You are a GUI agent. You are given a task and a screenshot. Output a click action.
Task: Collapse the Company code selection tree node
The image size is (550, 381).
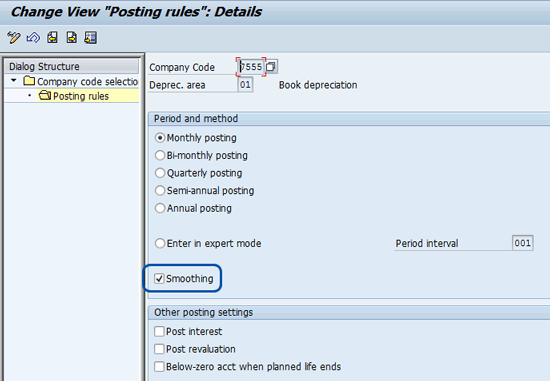coord(14,81)
